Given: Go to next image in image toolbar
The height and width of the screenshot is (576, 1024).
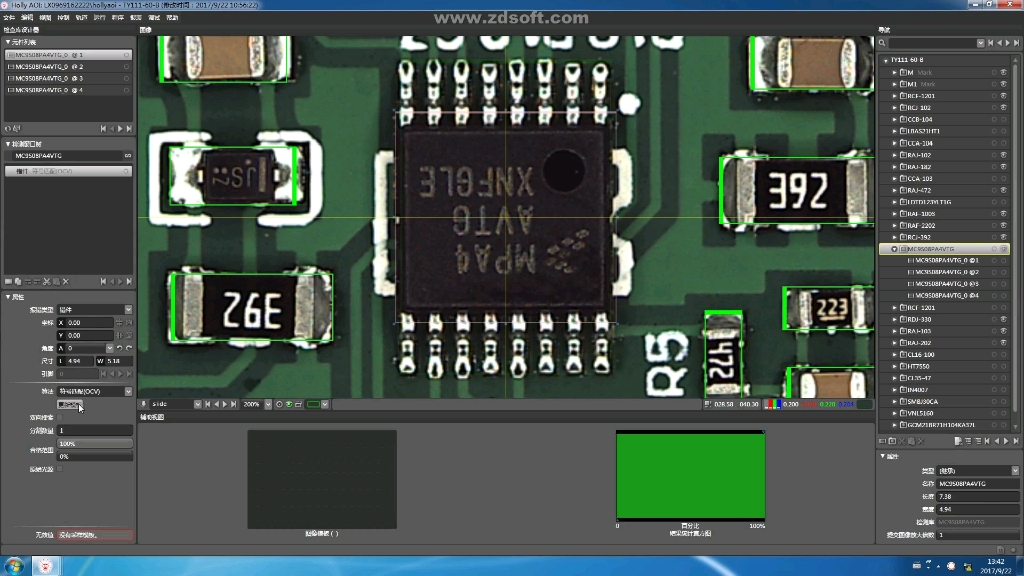Looking at the screenshot, I should click(x=225, y=404).
